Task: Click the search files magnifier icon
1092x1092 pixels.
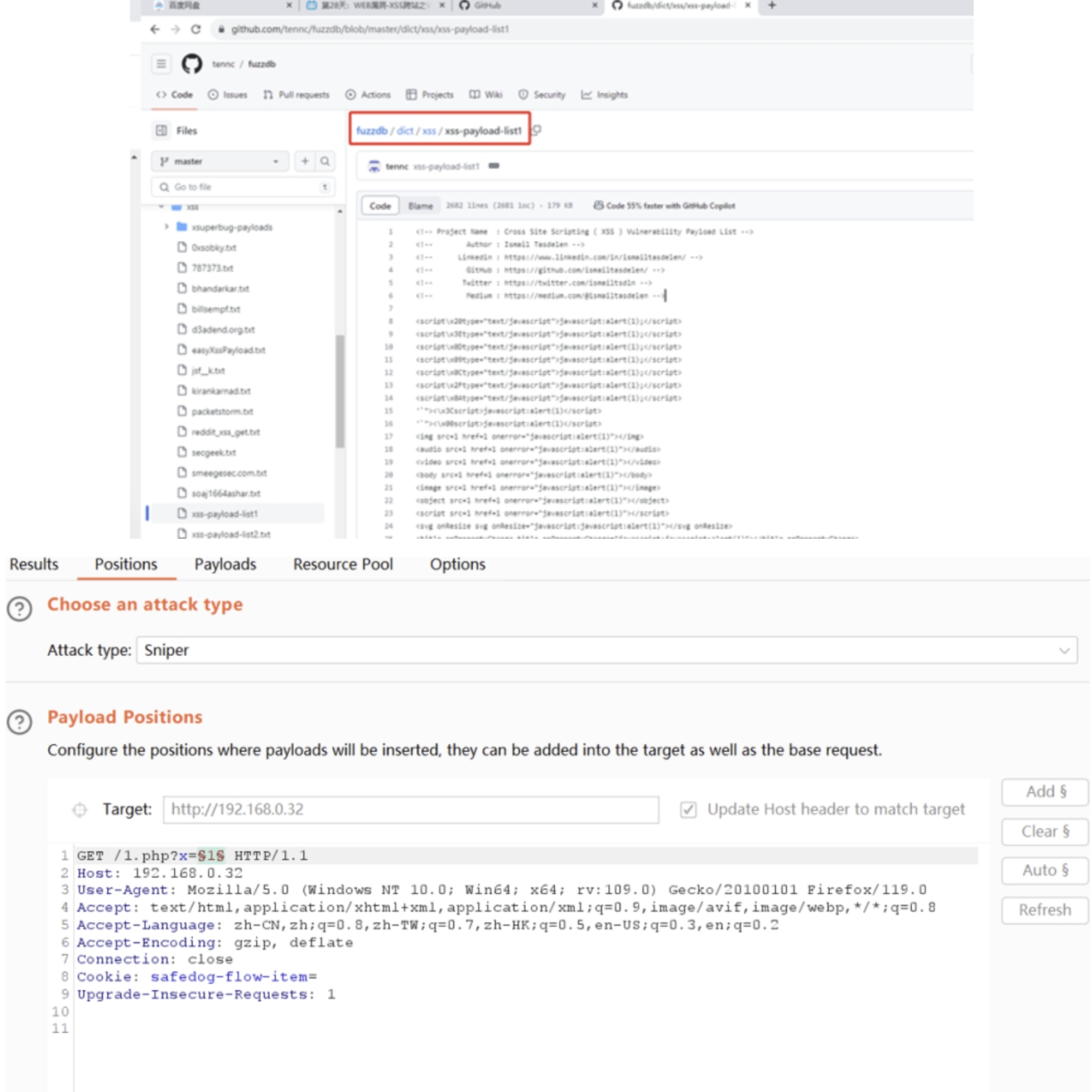Action: [x=325, y=161]
